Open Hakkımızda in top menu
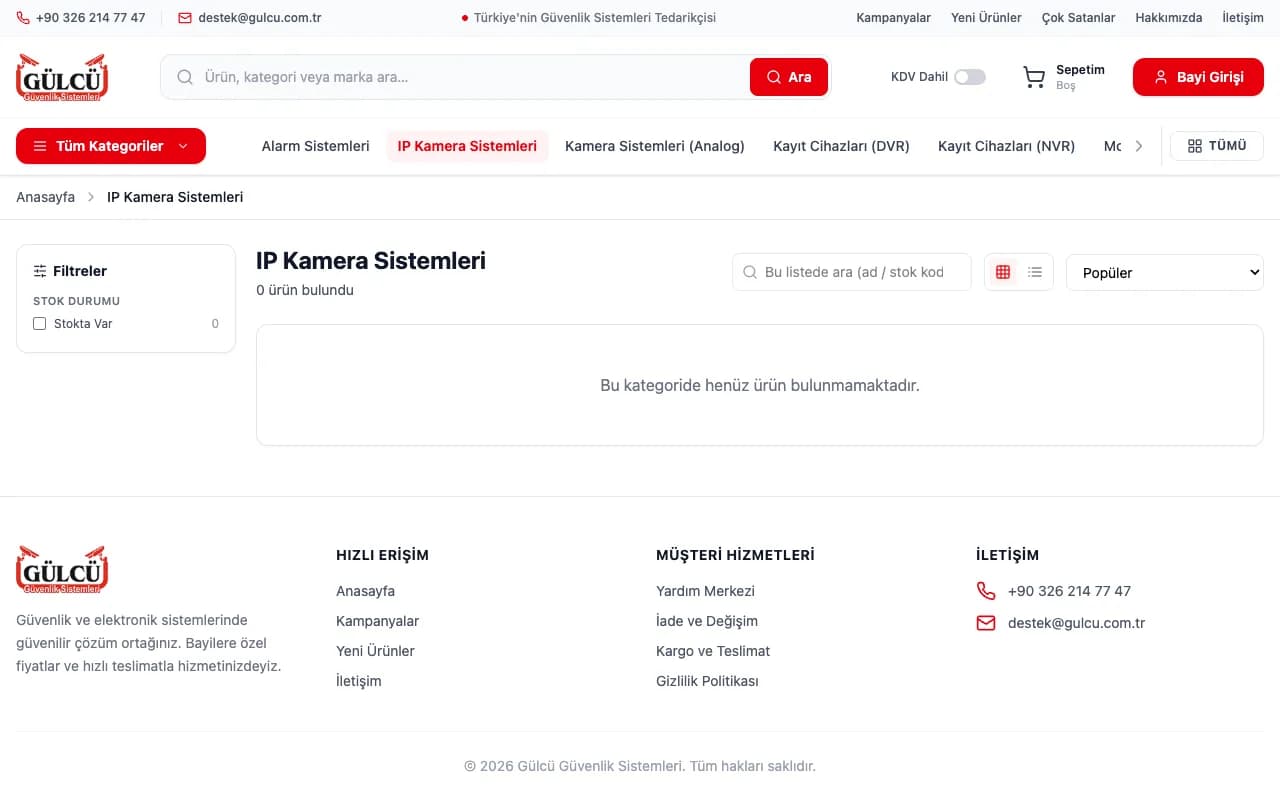 (1169, 18)
